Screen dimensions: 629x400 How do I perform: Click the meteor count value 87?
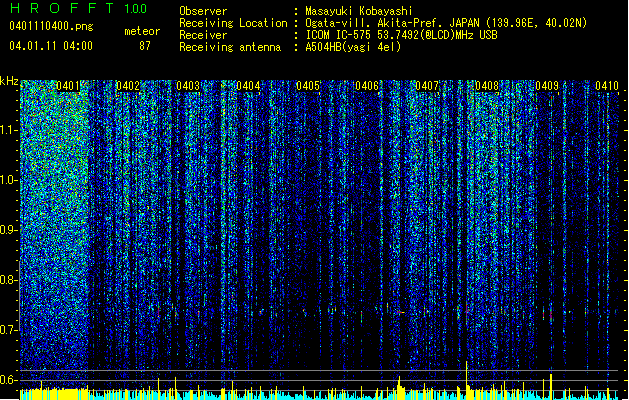[145, 46]
